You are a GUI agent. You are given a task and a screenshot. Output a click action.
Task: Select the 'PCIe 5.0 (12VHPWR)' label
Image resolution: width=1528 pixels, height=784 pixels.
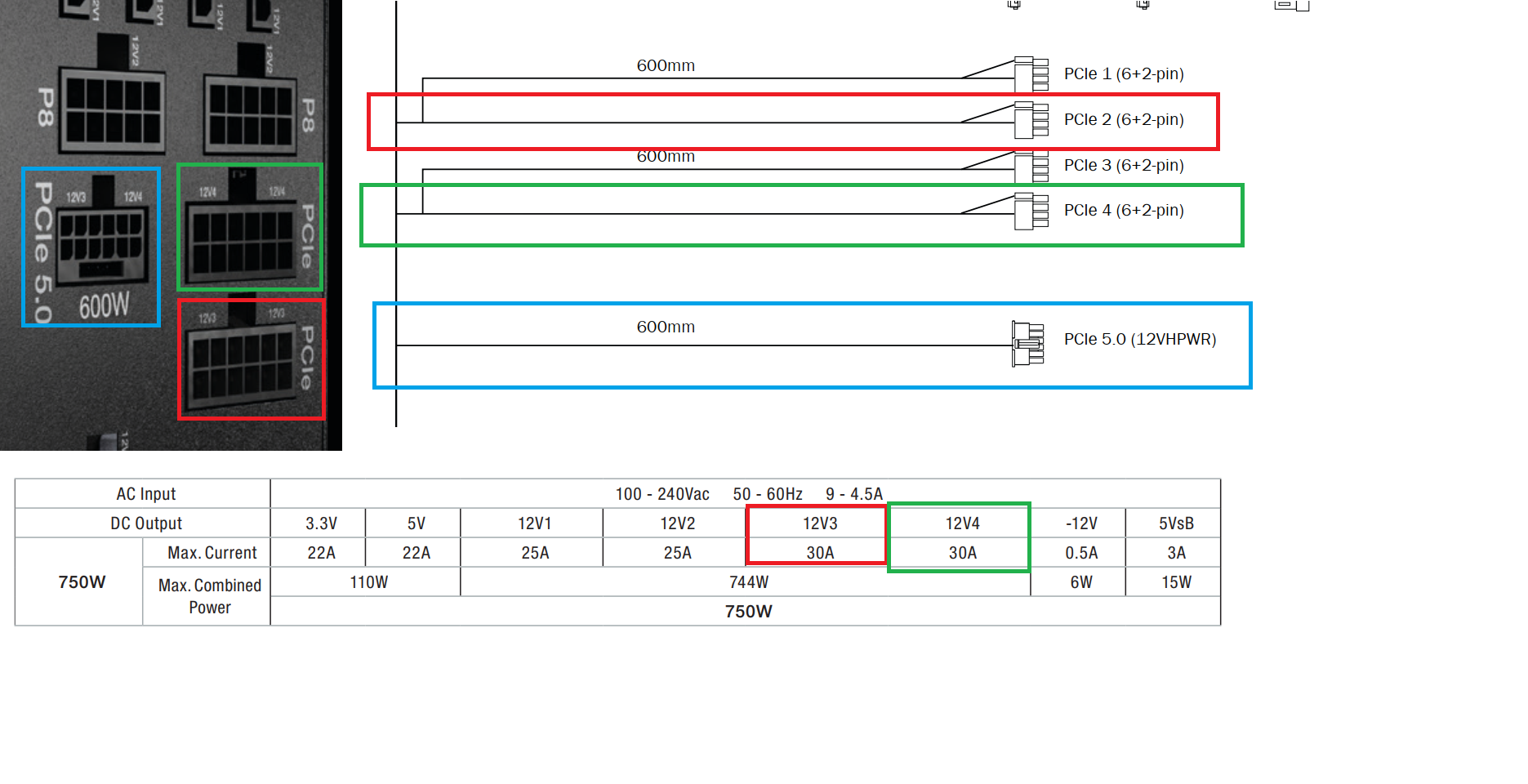click(x=1140, y=339)
